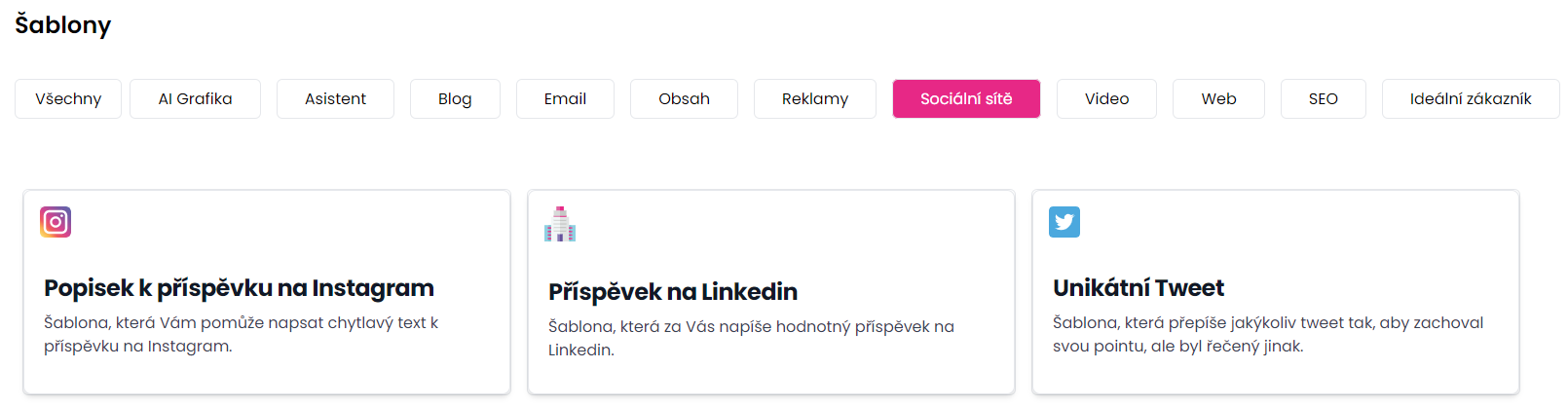The image size is (1568, 406).
Task: Open the Unikátní Tweet template
Action: click(1139, 288)
